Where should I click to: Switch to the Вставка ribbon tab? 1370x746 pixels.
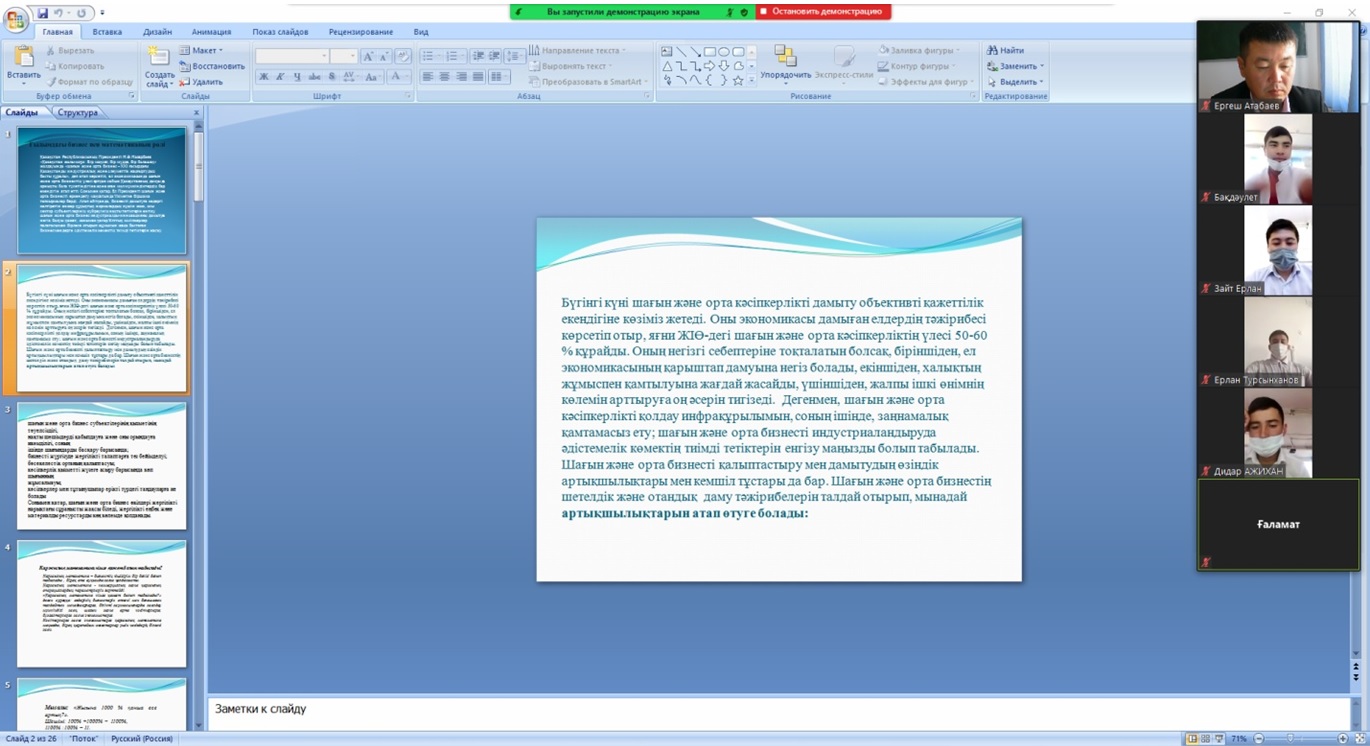[107, 32]
